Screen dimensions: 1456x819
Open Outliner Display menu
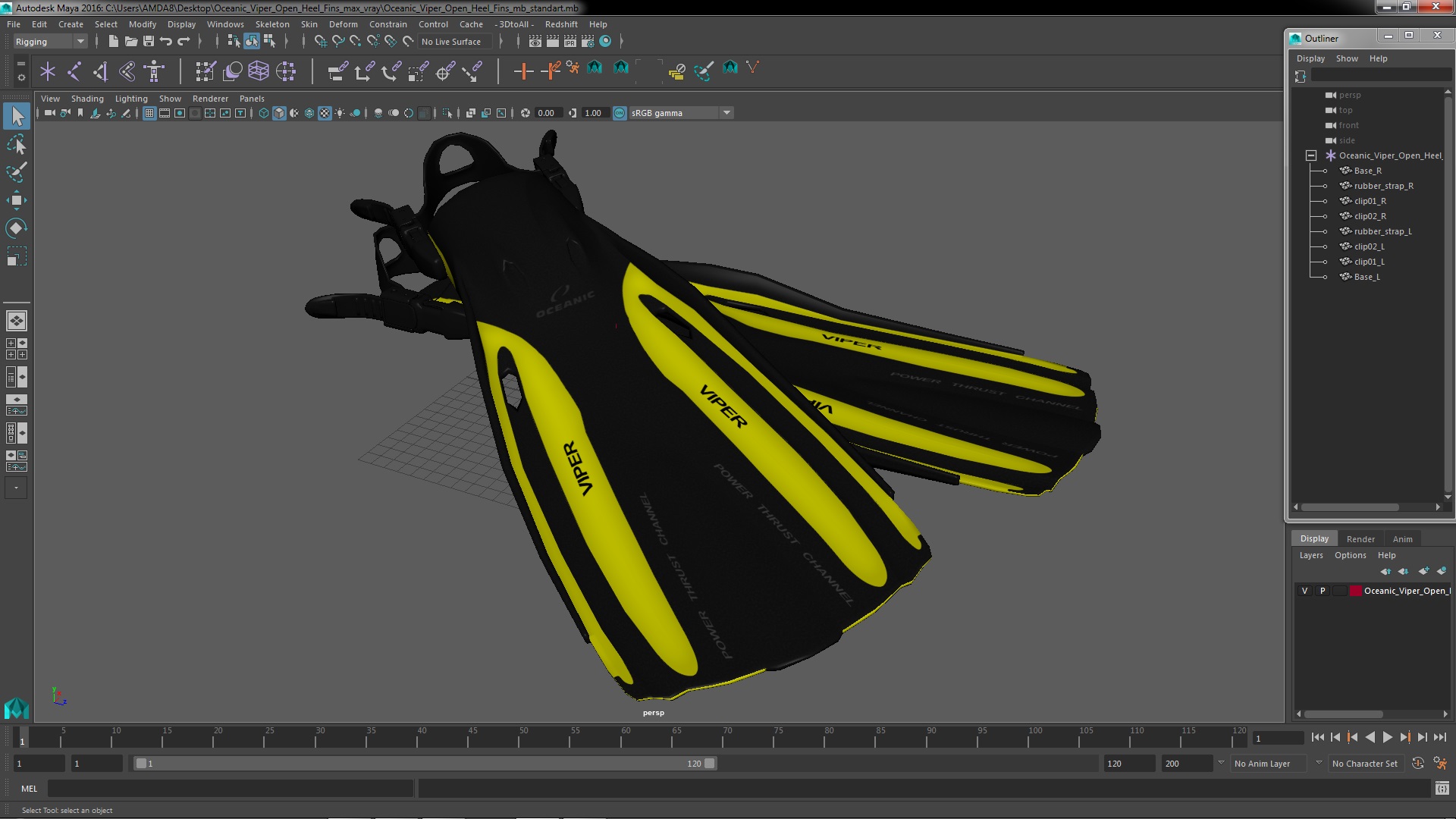(x=1310, y=58)
